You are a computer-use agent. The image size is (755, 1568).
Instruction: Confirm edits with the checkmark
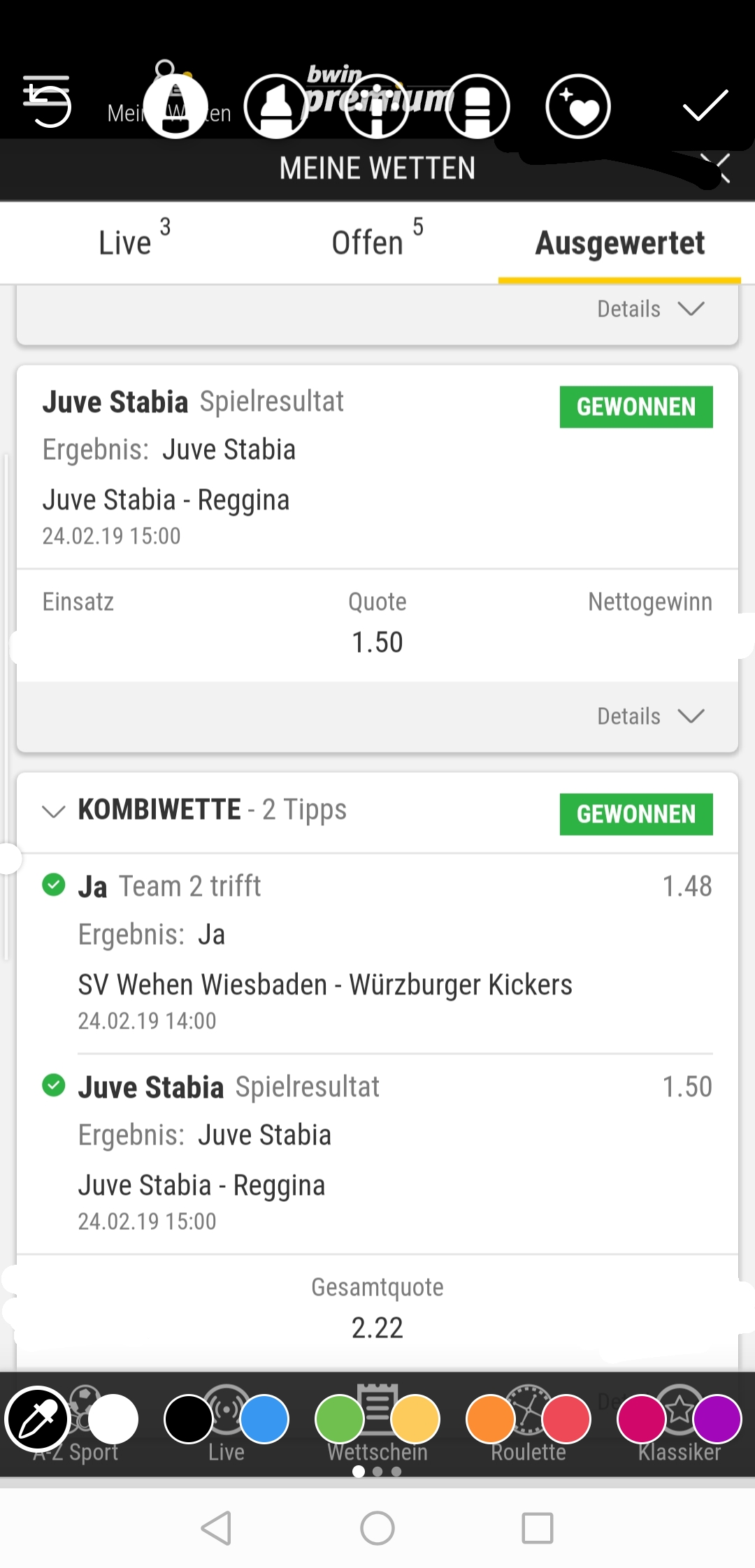pos(705,105)
